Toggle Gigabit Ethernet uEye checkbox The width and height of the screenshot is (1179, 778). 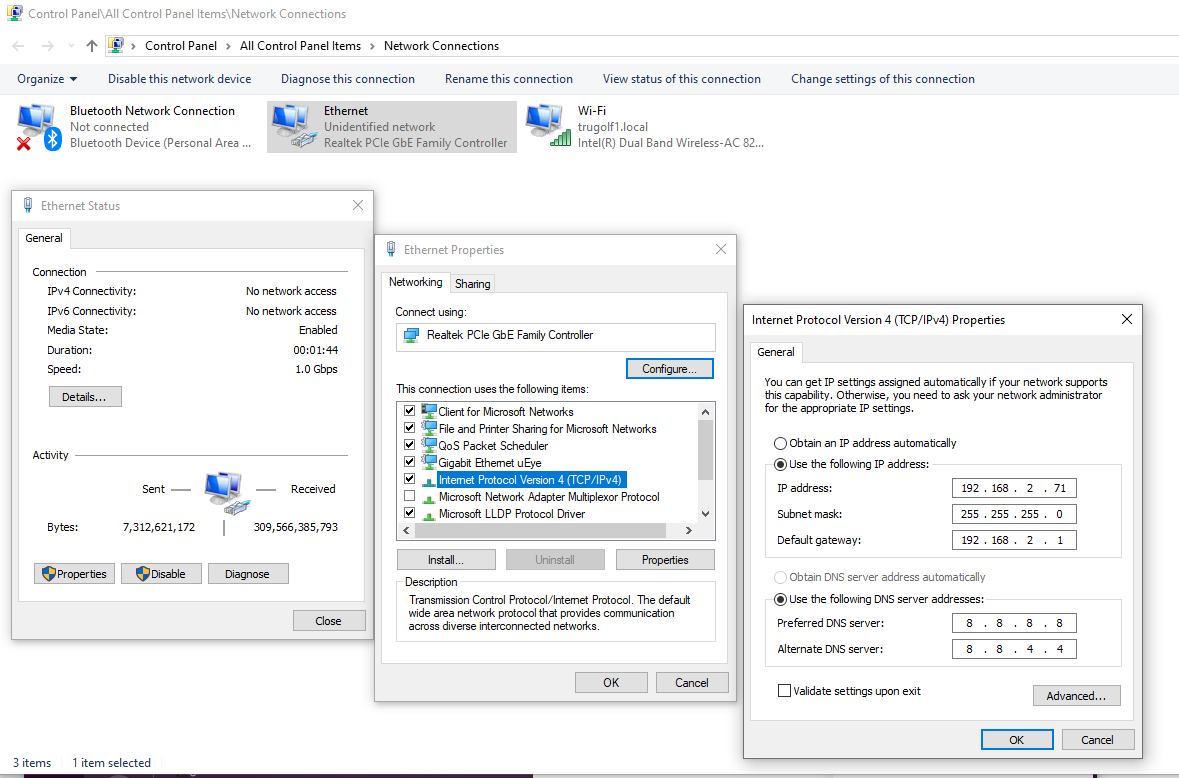tap(409, 462)
